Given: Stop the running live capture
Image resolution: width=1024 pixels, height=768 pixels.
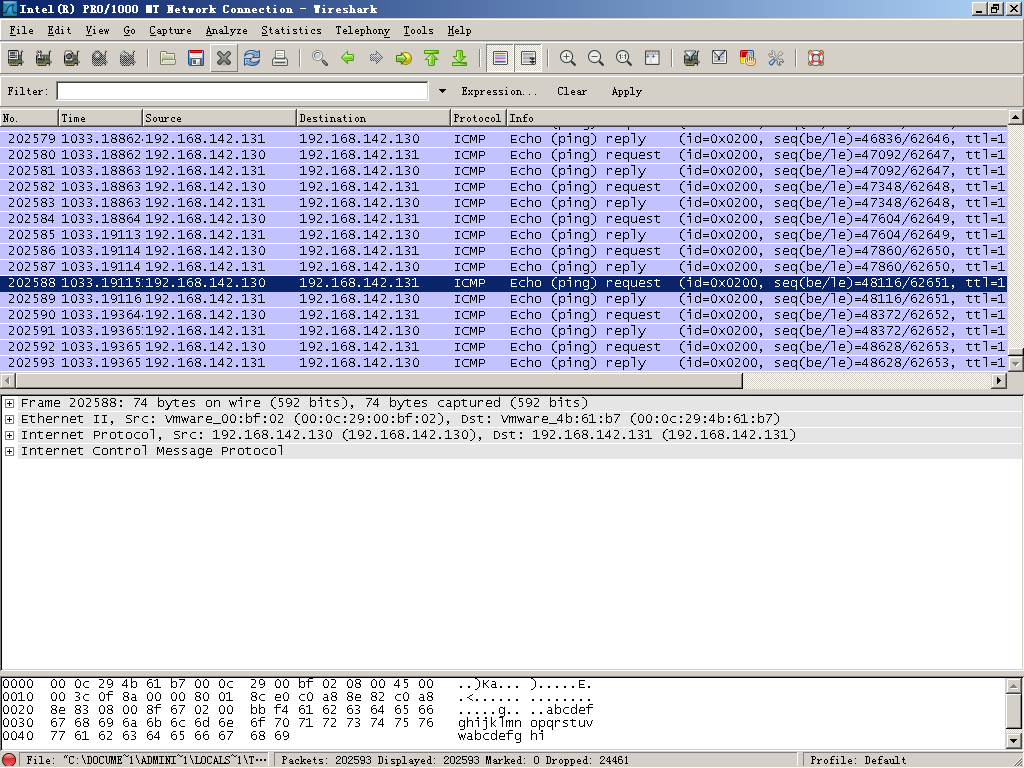Looking at the screenshot, I should [x=100, y=58].
